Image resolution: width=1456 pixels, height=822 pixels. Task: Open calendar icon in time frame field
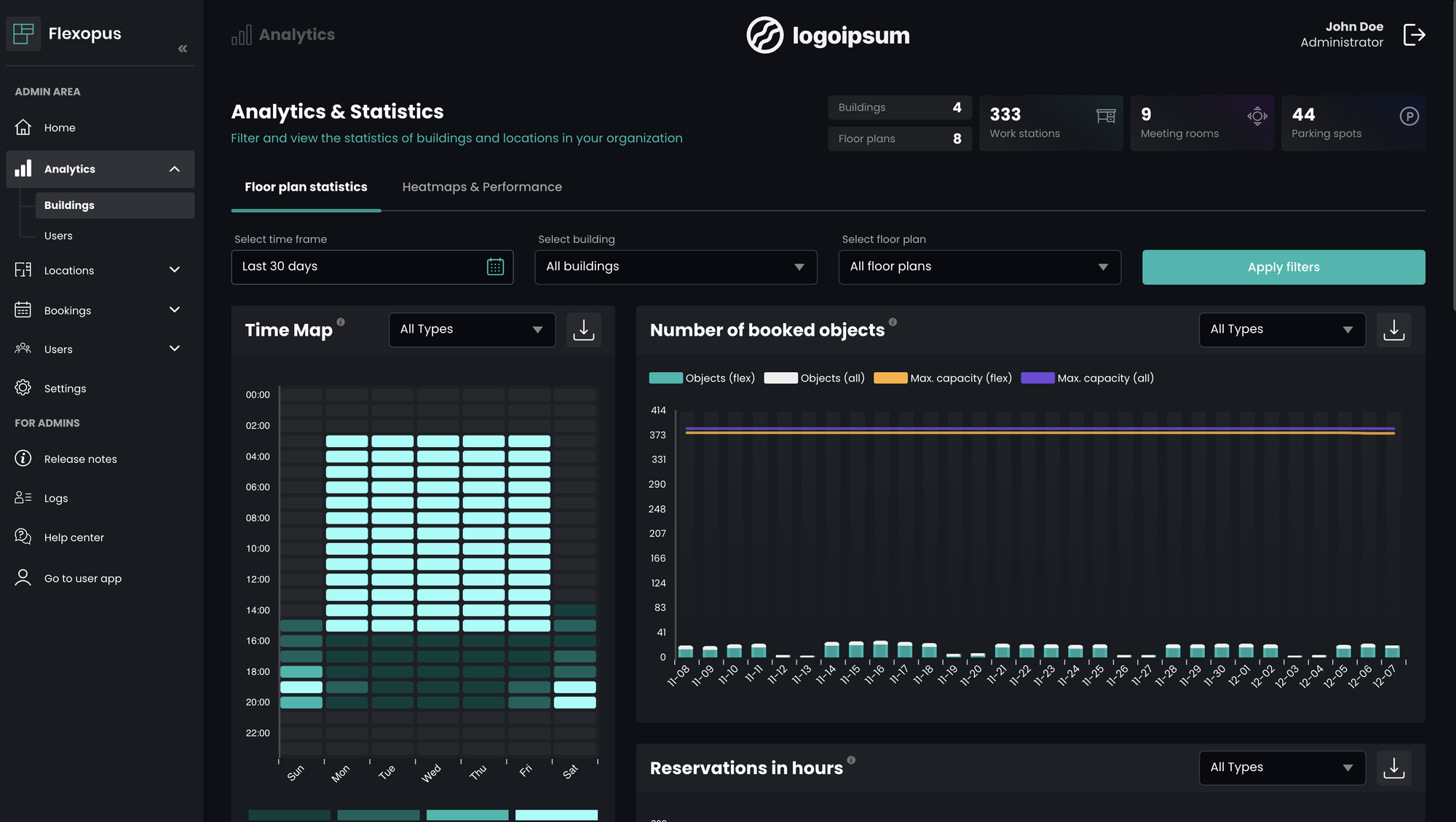click(495, 267)
